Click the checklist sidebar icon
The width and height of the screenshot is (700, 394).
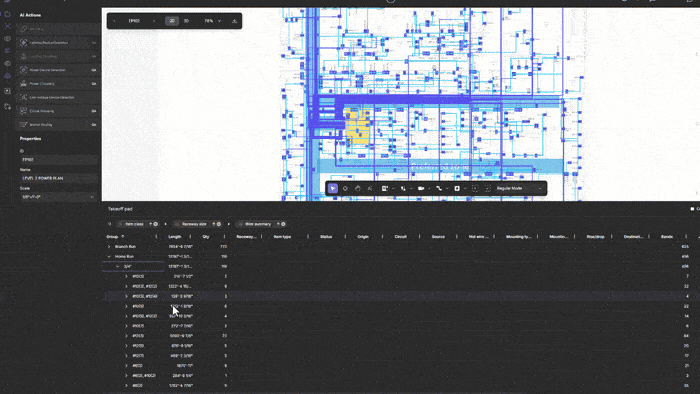pos(8,91)
